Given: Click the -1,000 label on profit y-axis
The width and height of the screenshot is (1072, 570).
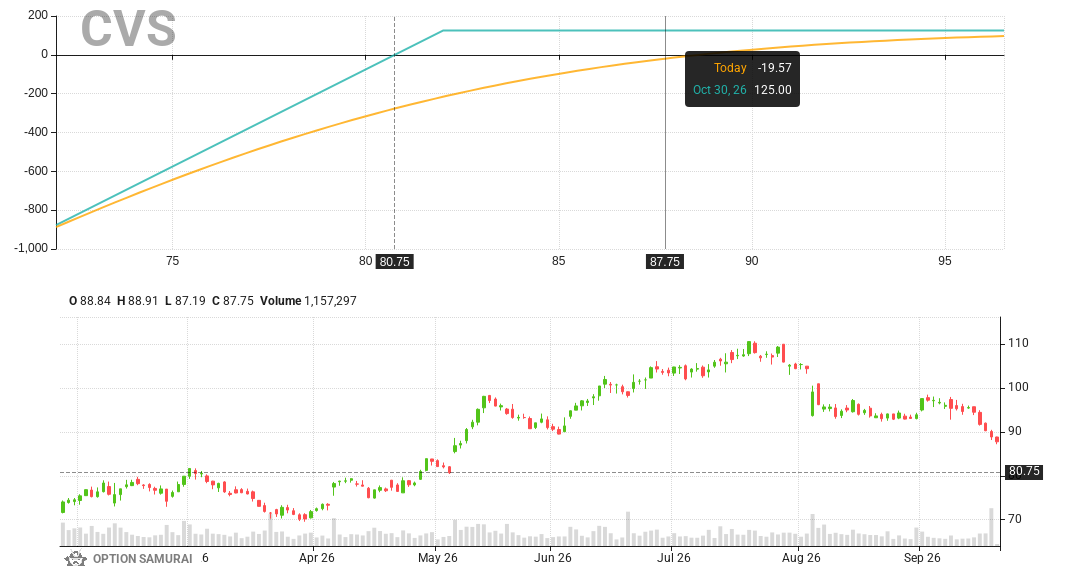Looking at the screenshot, I should [31, 248].
